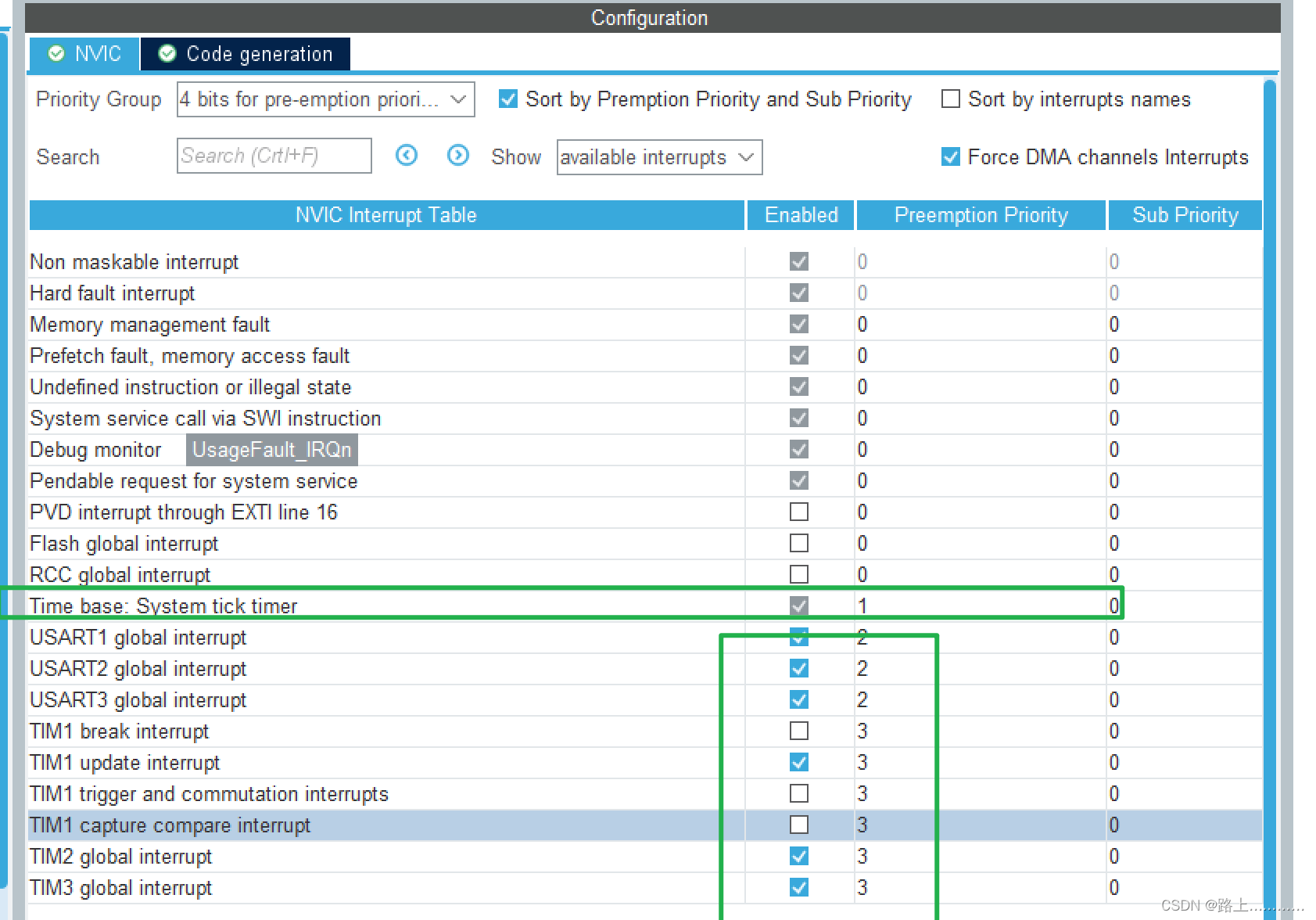This screenshot has height=920, width=1316.
Task: Click the vertical scrollbar on the right
Action: pos(1270,501)
